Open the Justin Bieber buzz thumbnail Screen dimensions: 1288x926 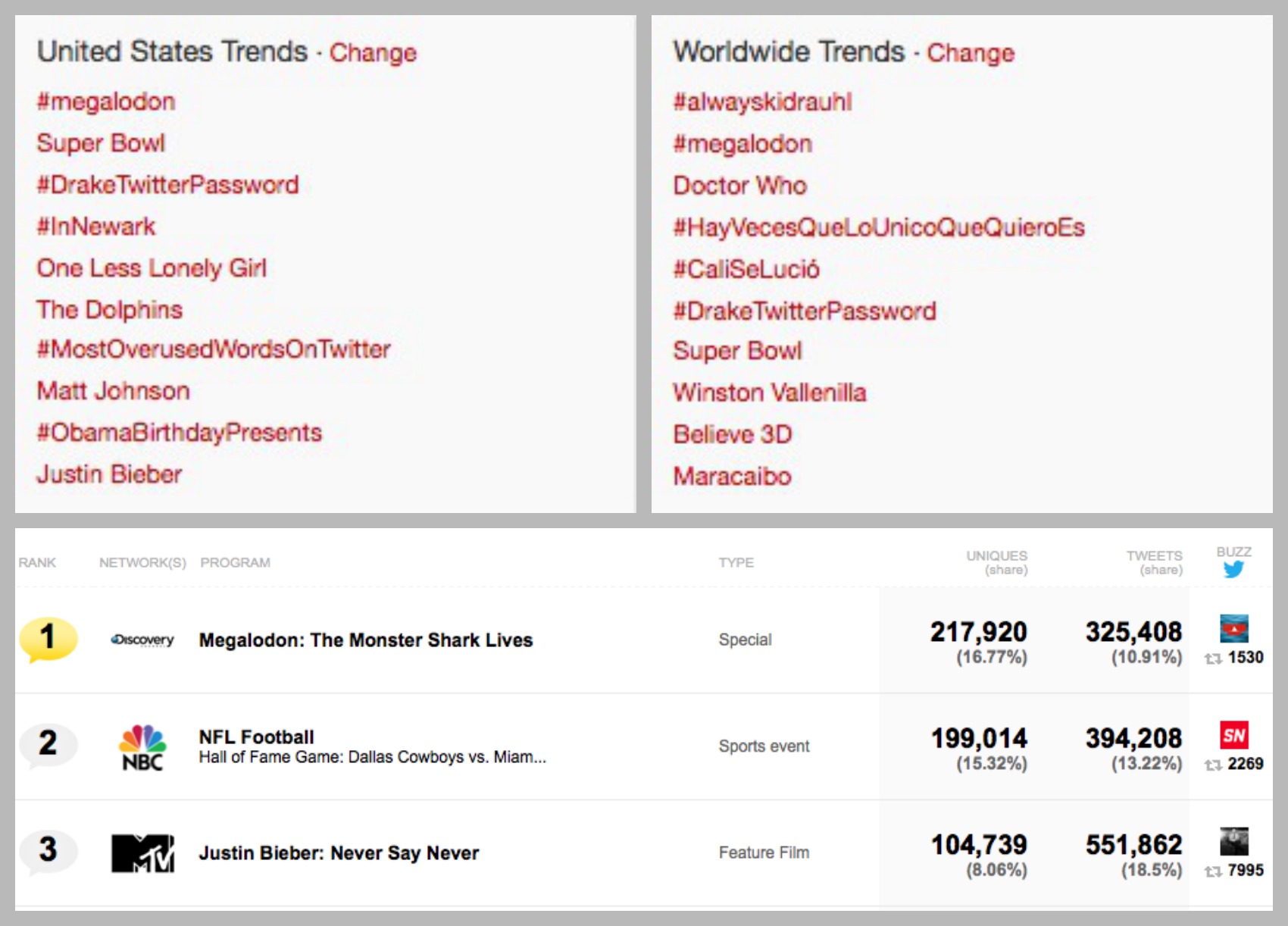(1234, 841)
